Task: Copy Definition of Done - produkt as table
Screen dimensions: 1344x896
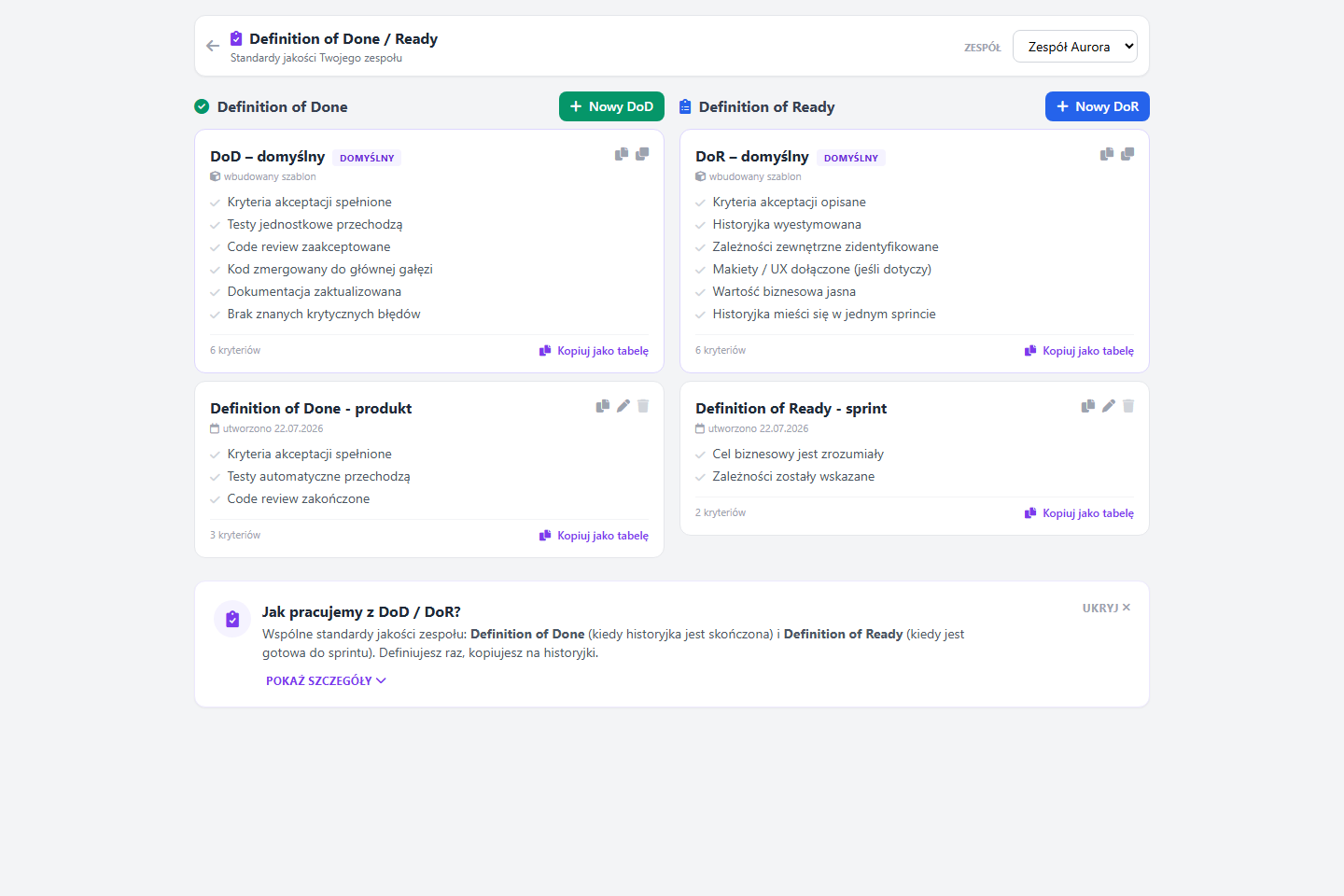Action: tap(594, 536)
